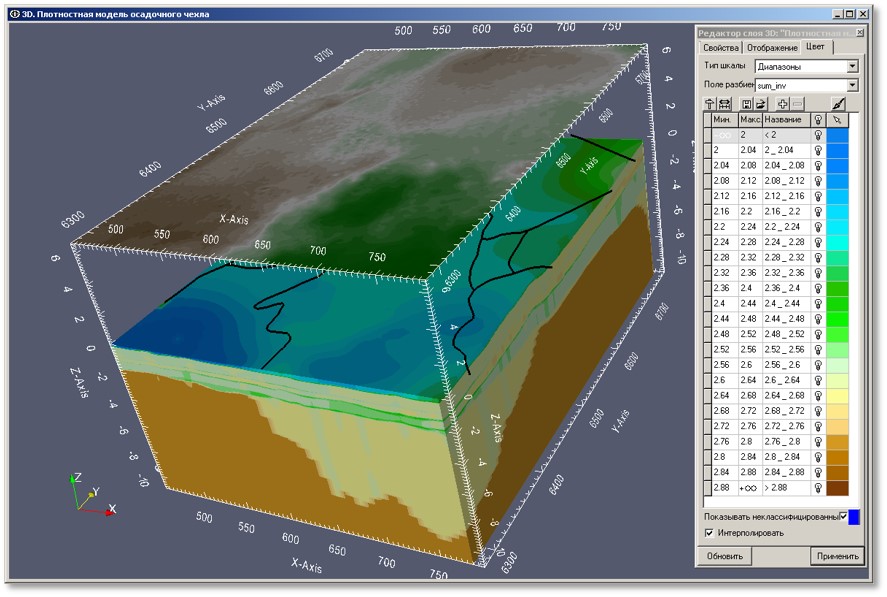Click the Применить button
The width and height of the screenshot is (887, 597).
[837, 556]
